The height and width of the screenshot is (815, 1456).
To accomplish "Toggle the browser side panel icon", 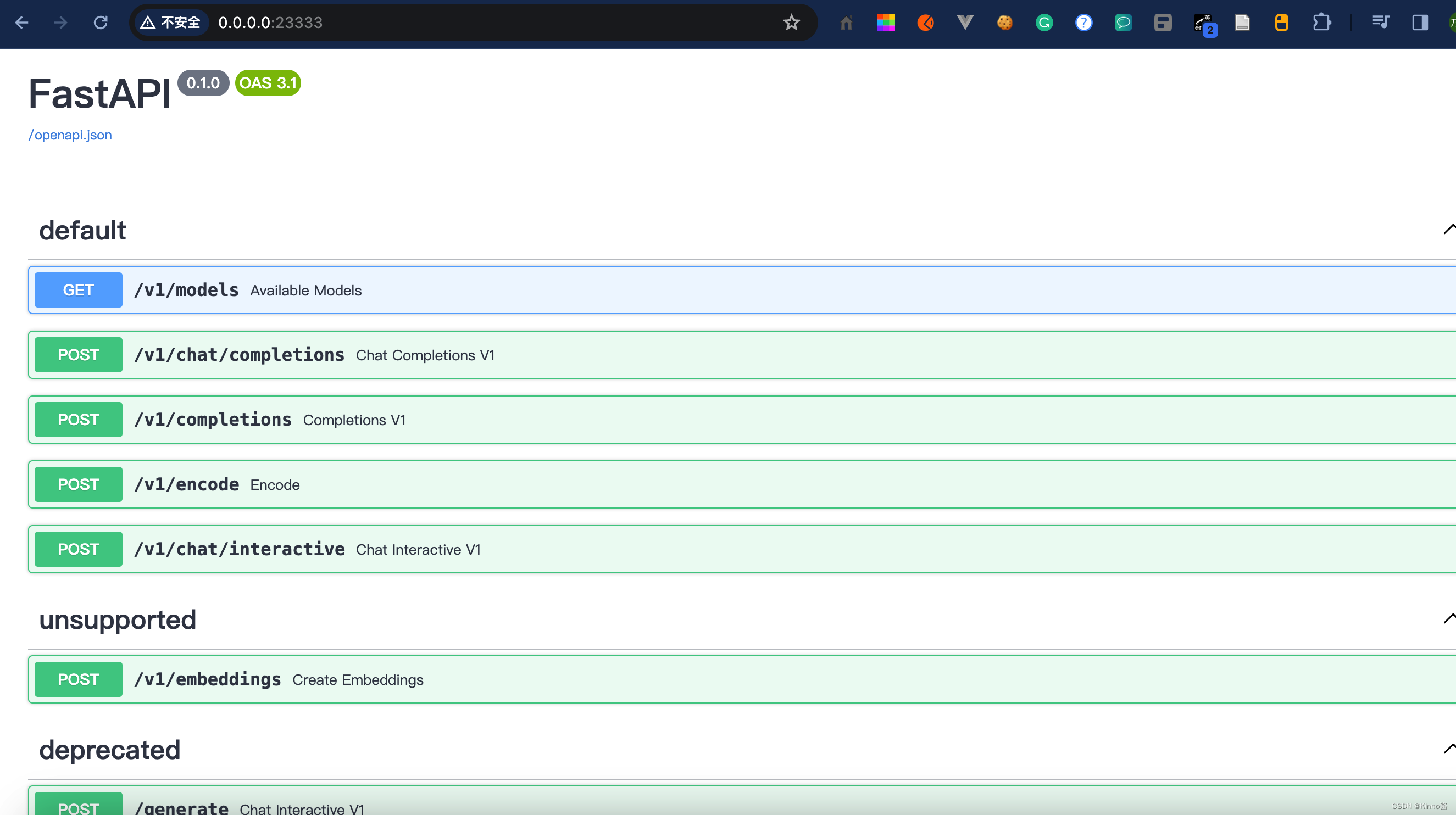I will [x=1420, y=23].
